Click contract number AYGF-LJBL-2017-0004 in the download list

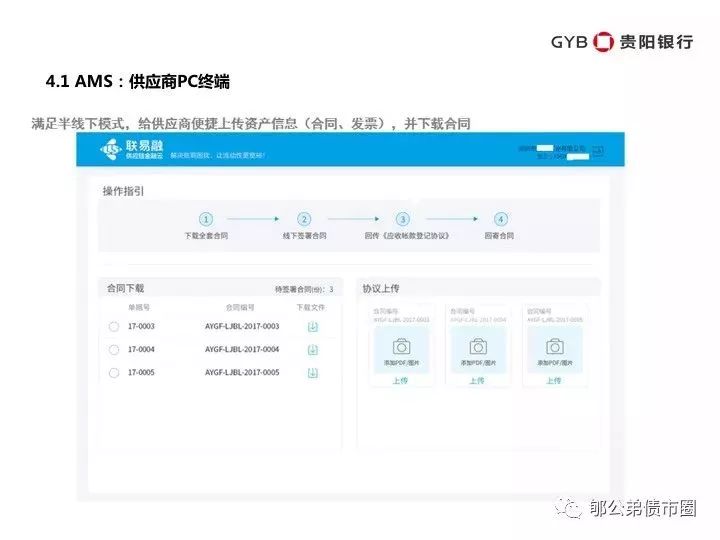click(242, 349)
